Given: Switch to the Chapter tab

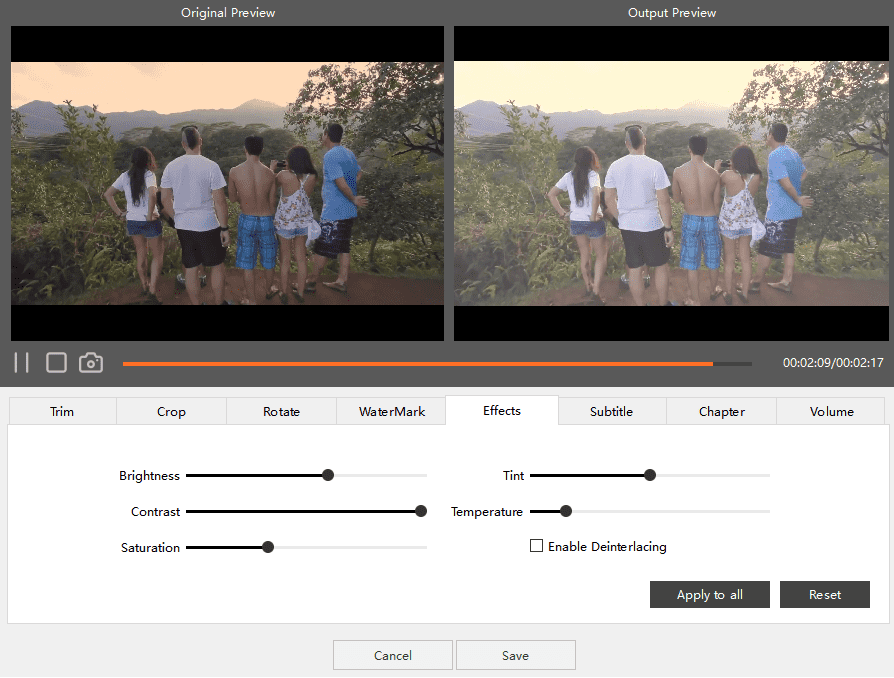Looking at the screenshot, I should [722, 411].
